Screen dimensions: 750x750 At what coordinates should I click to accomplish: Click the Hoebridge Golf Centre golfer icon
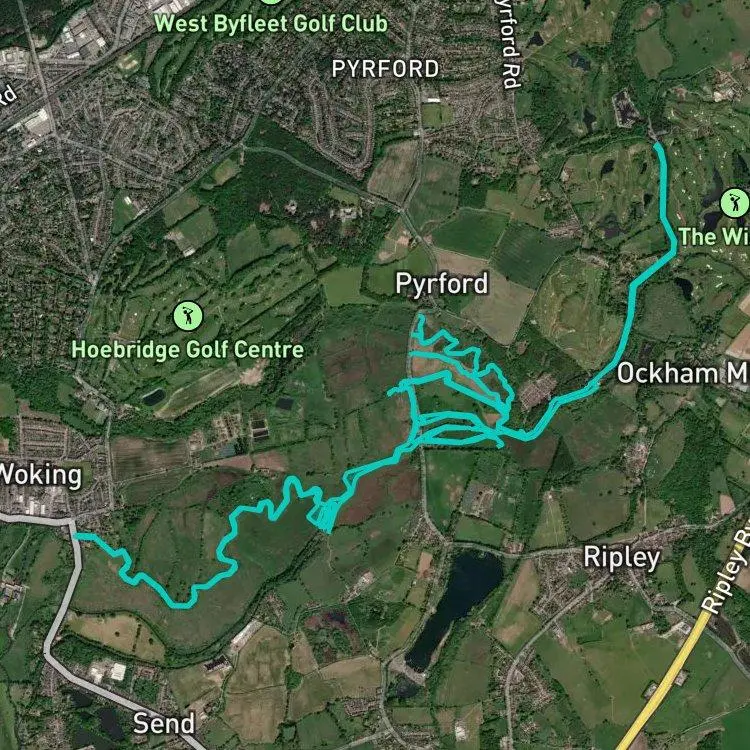pos(188,316)
